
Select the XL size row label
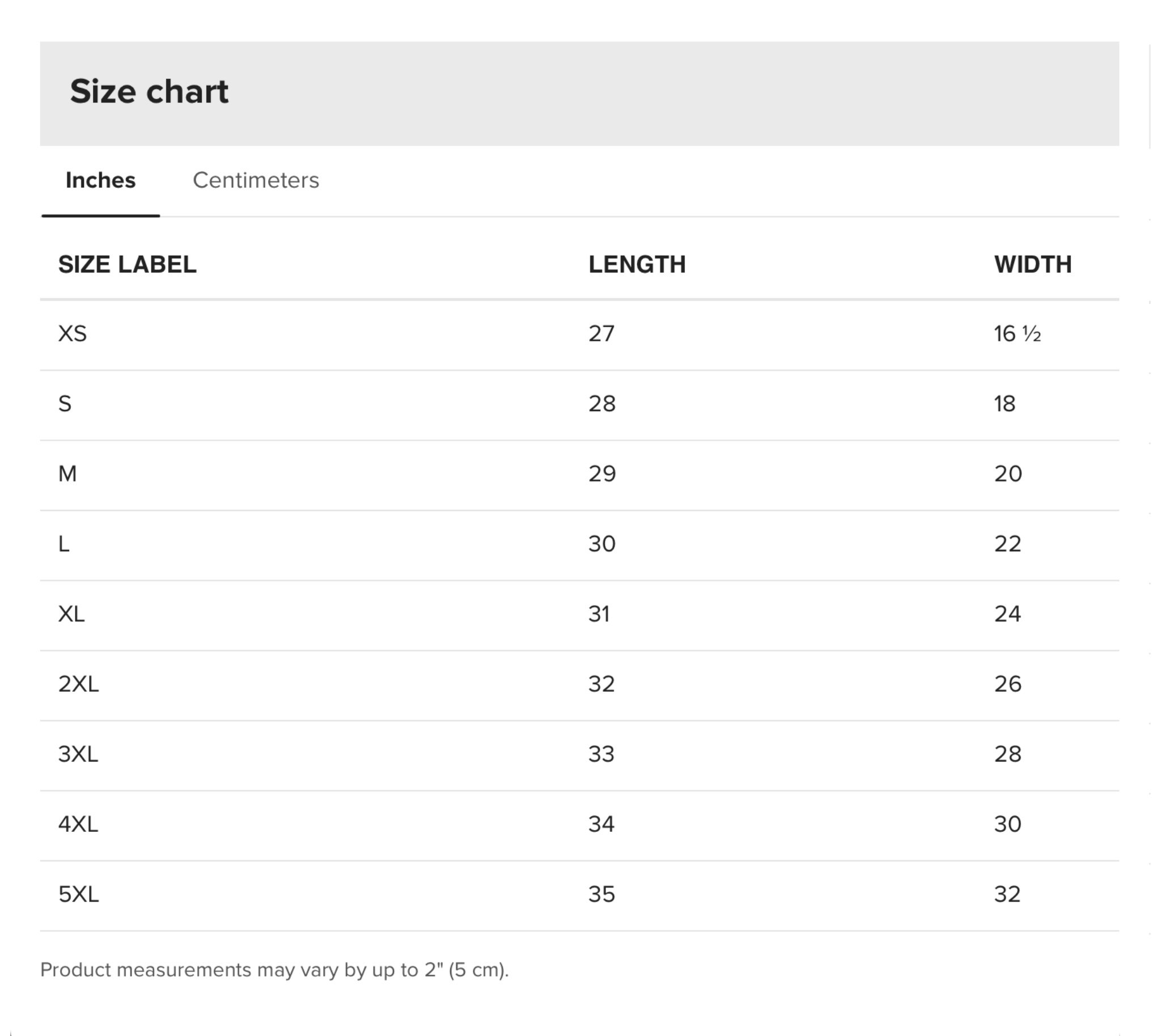71,614
